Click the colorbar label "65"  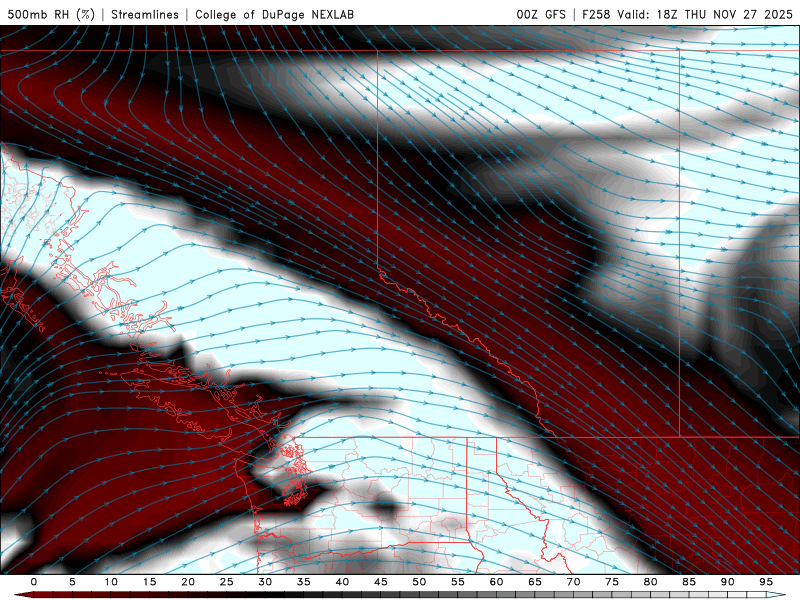point(535,582)
